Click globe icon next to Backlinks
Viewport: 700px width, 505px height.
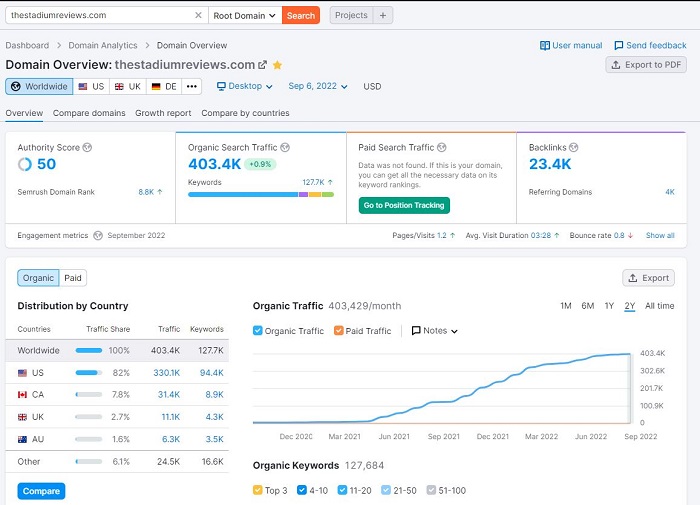point(574,147)
